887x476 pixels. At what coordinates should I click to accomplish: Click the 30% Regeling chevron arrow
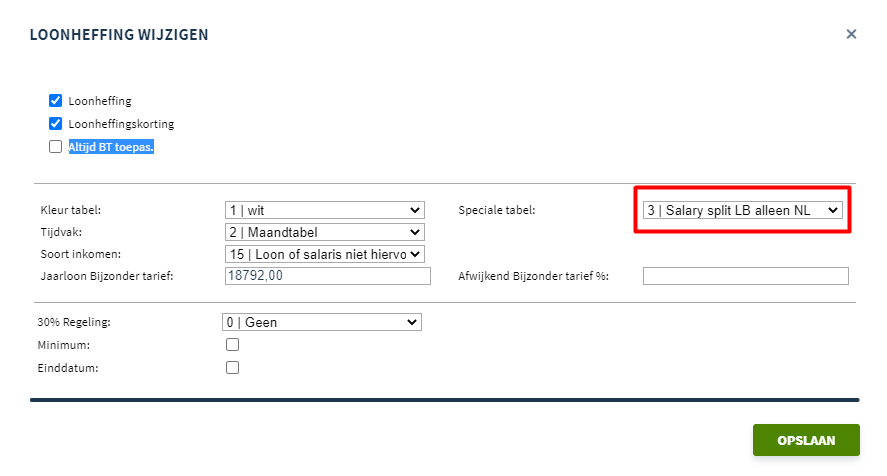click(x=412, y=322)
